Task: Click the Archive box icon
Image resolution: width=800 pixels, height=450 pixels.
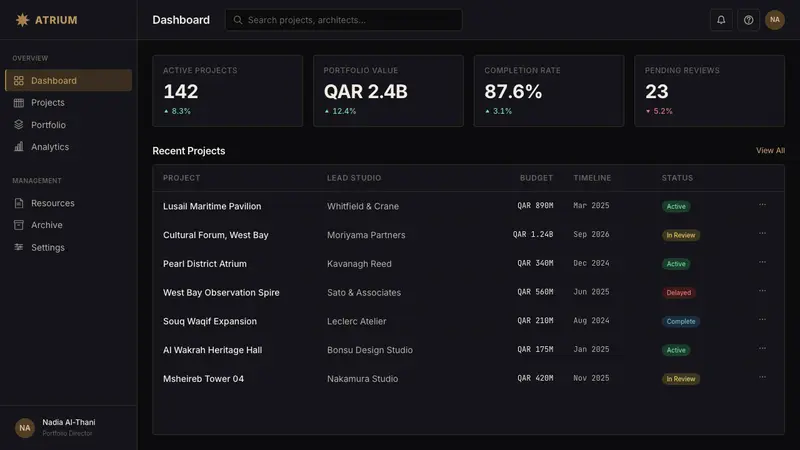Action: click(19, 225)
